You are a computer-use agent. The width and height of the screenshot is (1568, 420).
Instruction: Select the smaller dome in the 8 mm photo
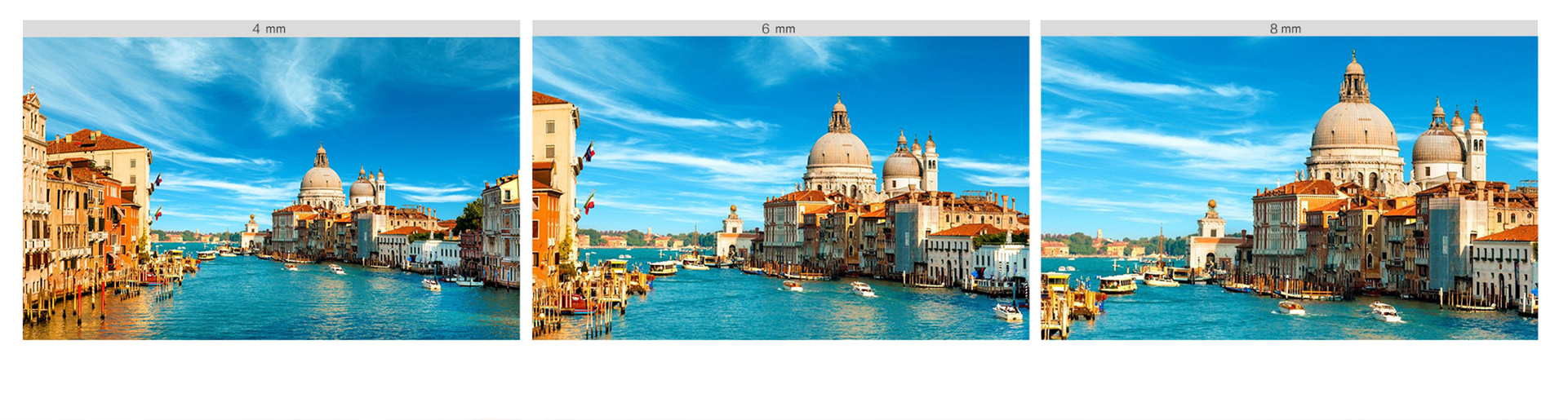tap(1437, 144)
